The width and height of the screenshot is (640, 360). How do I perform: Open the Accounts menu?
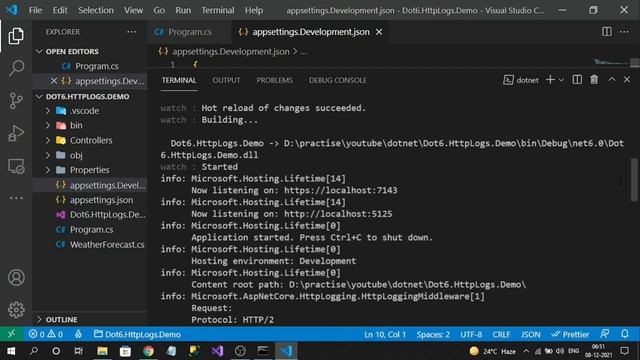[16, 278]
